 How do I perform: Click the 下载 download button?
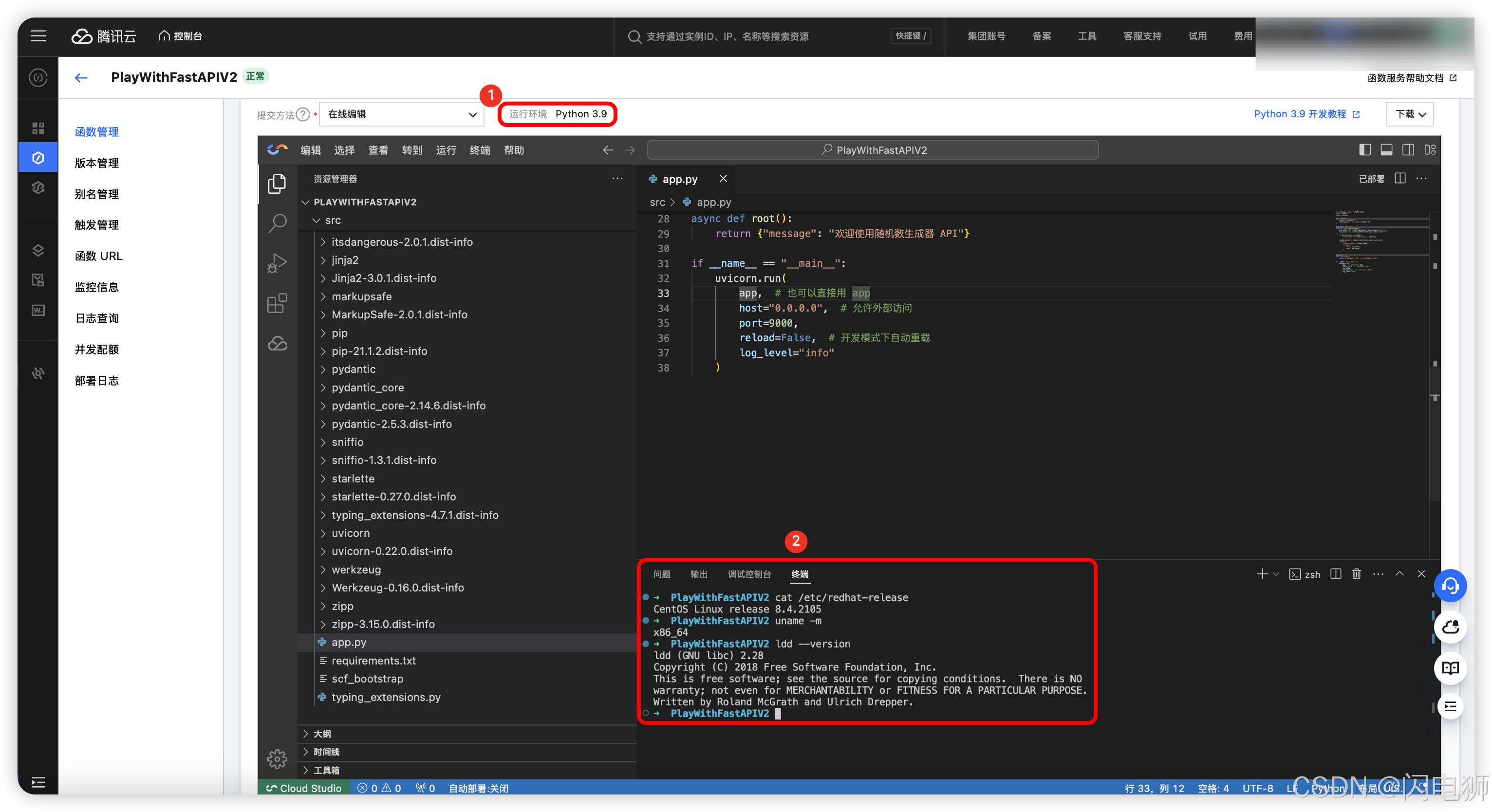pos(1410,114)
